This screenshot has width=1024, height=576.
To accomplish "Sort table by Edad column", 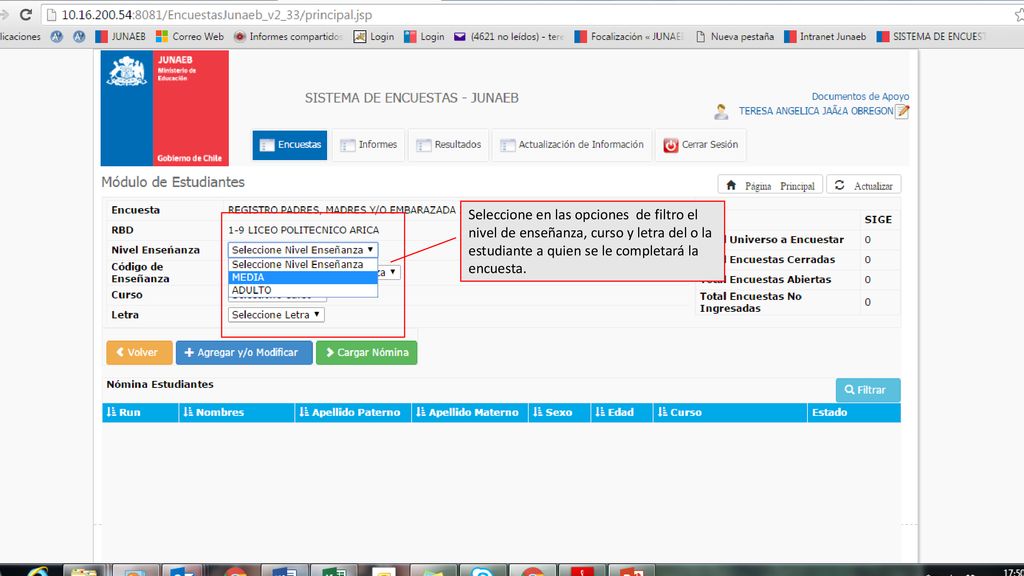I will [622, 412].
